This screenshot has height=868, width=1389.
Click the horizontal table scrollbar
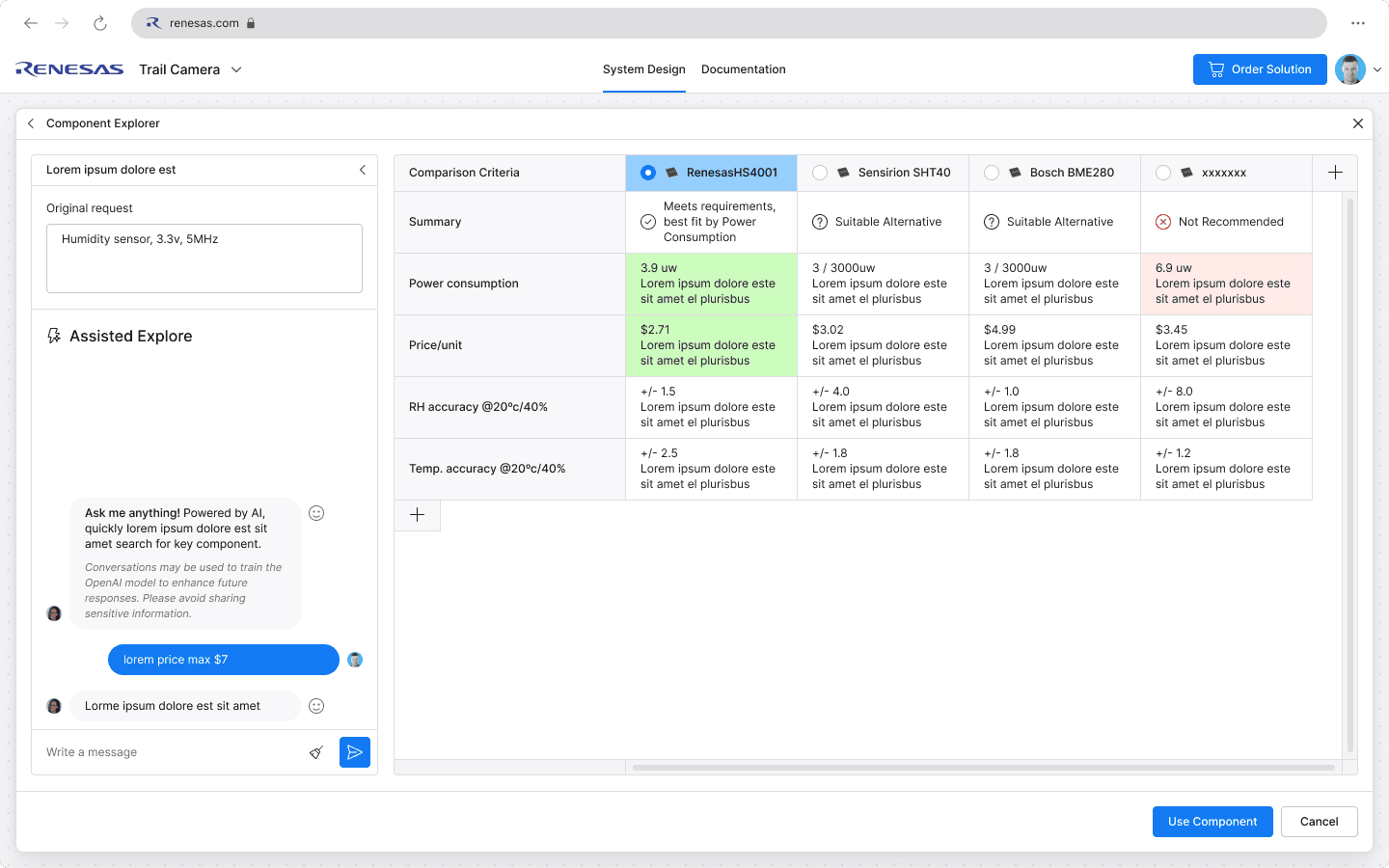984,768
